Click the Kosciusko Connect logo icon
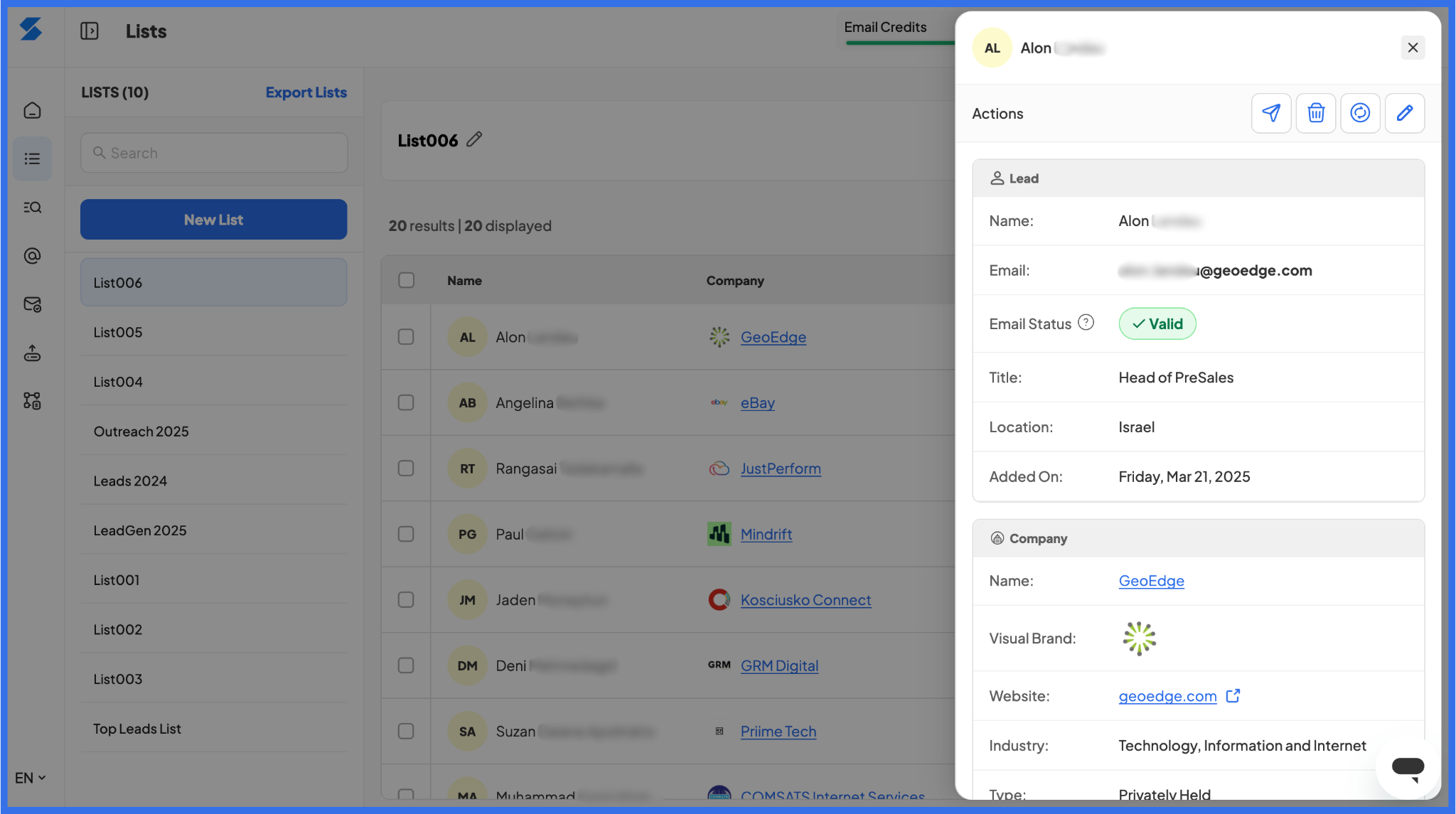Image resolution: width=1456 pixels, height=814 pixels. click(x=719, y=600)
